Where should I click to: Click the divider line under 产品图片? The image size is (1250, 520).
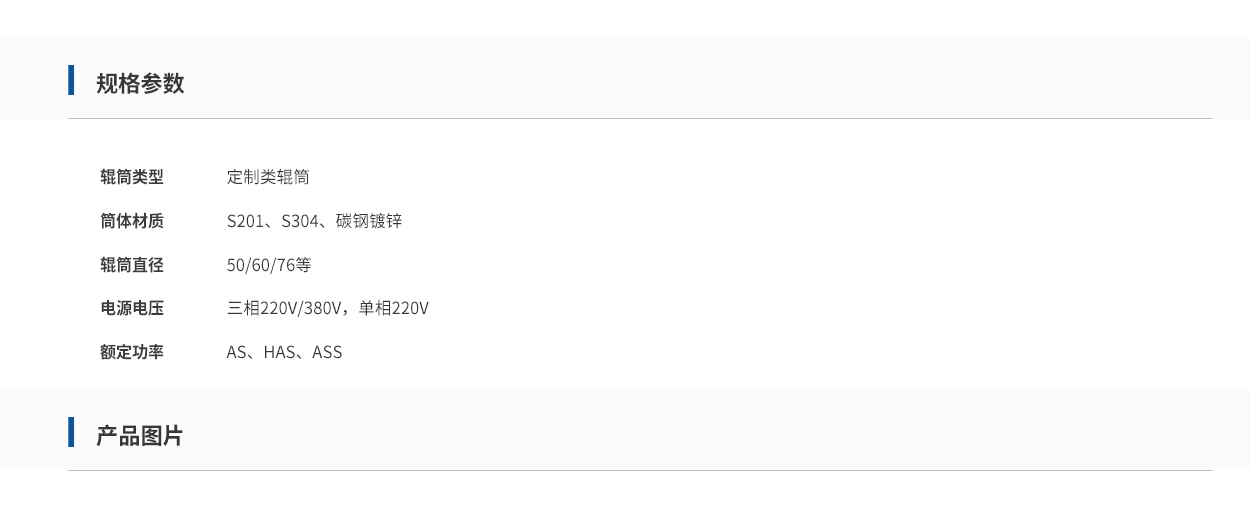pos(640,470)
